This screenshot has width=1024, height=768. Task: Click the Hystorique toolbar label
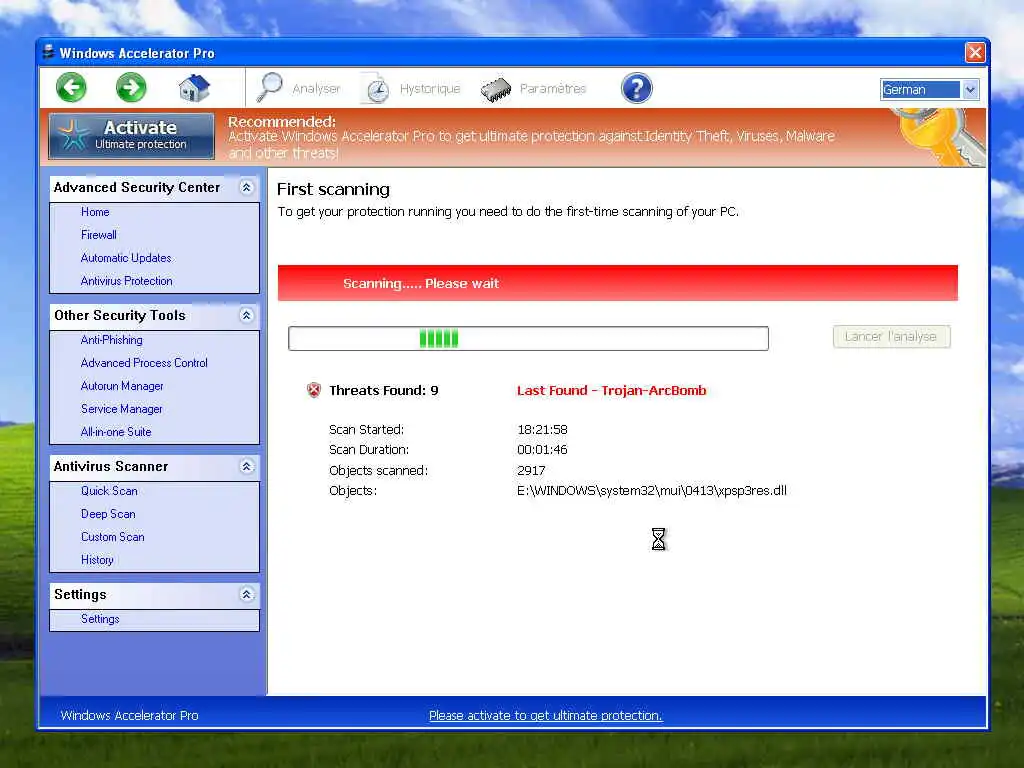click(x=430, y=89)
